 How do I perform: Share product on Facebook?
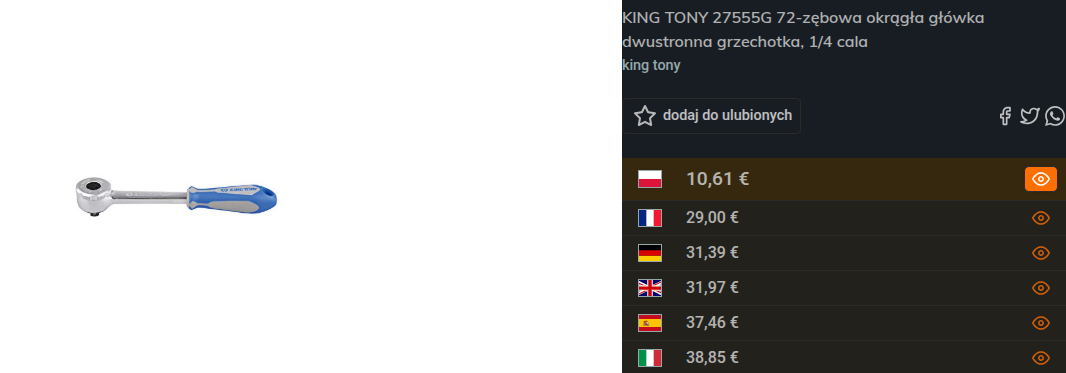pos(1005,116)
